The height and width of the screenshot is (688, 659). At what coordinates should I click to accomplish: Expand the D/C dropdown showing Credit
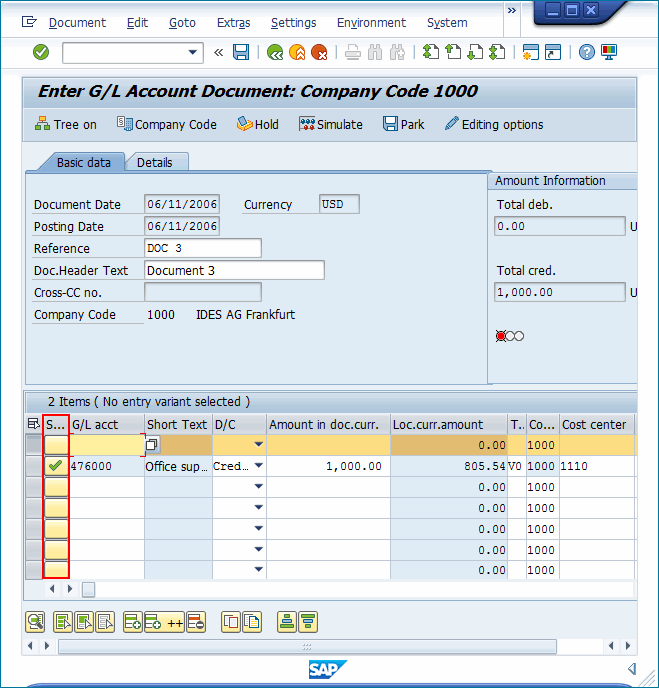click(x=259, y=466)
